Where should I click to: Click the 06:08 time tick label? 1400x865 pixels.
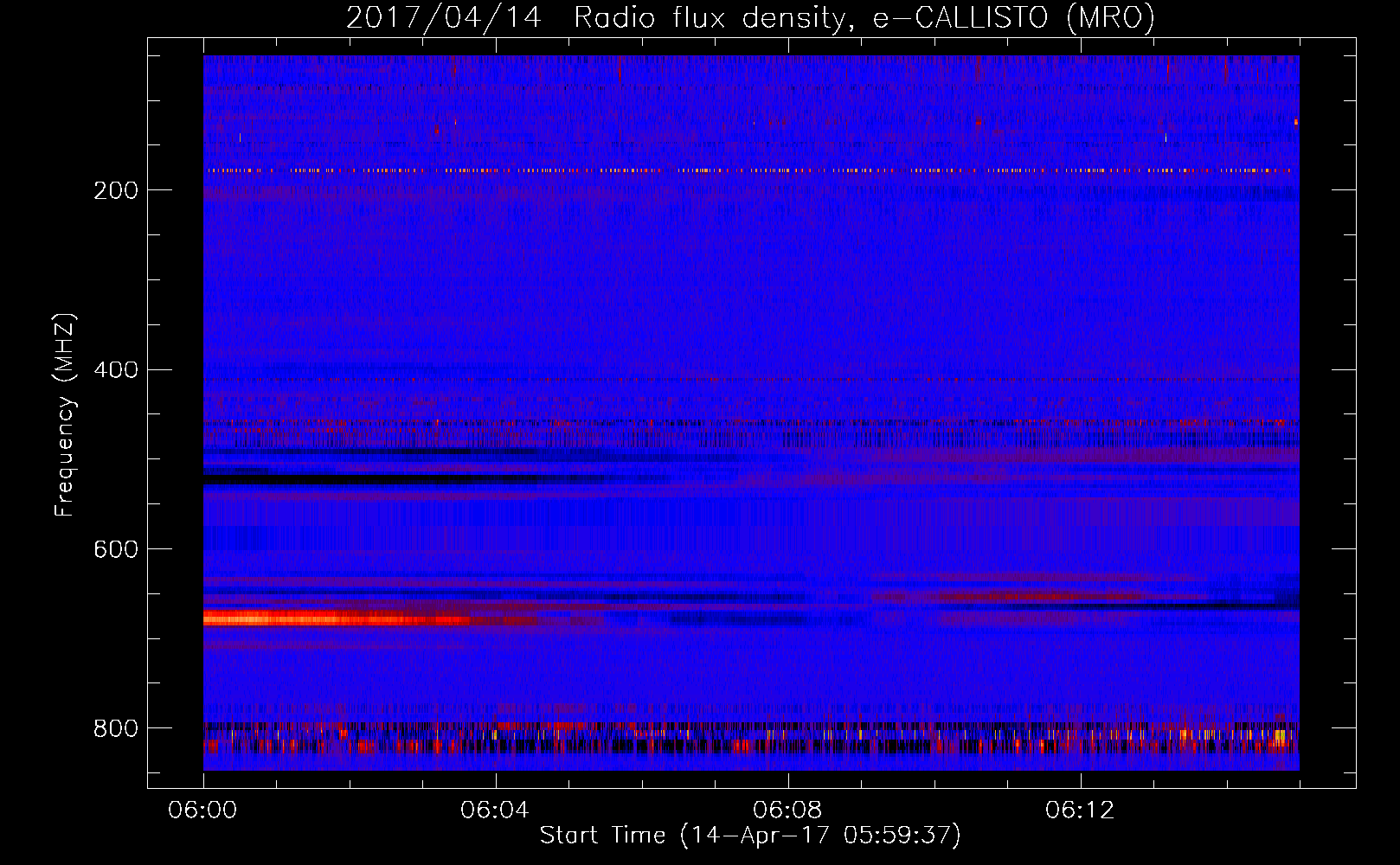(787, 810)
